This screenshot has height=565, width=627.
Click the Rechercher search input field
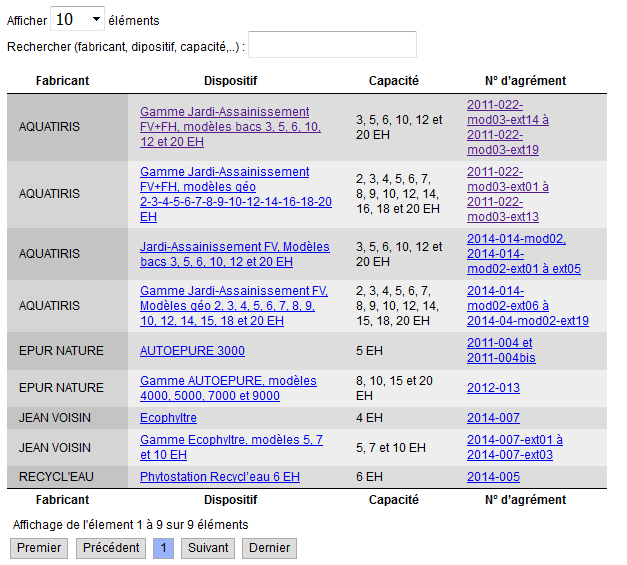pos(332,44)
